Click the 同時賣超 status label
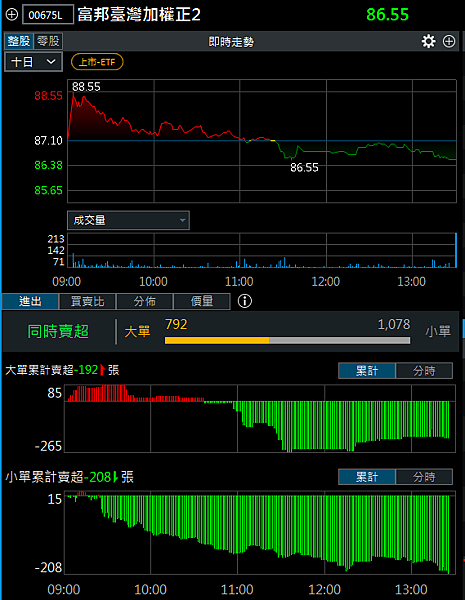The image size is (465, 600). pos(58,331)
